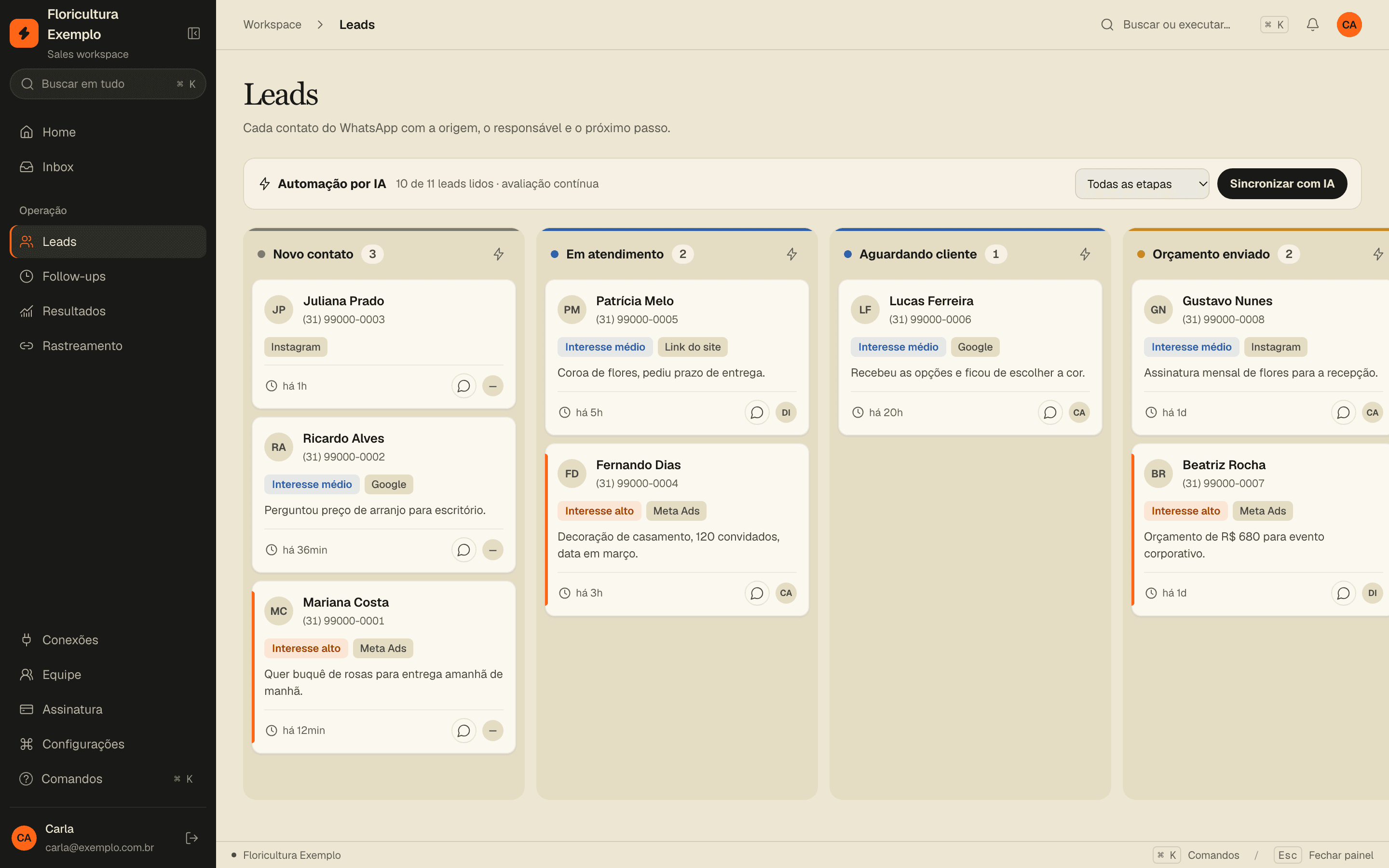The image size is (1389, 868).
Task: Open automation bolt for Aguardando cliente column
Action: click(1085, 254)
